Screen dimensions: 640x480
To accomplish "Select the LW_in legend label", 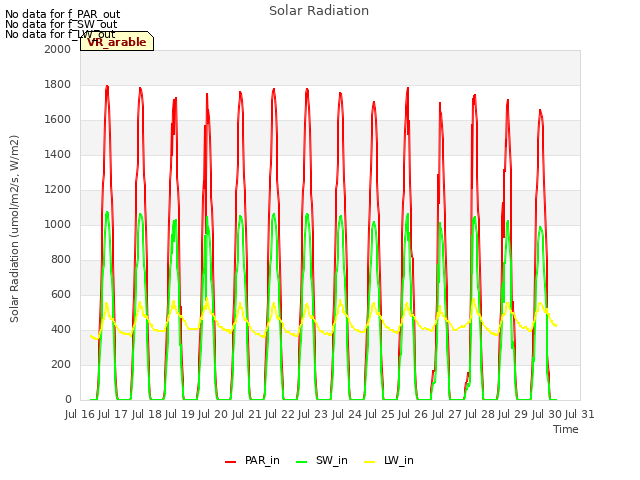I will (398, 460).
